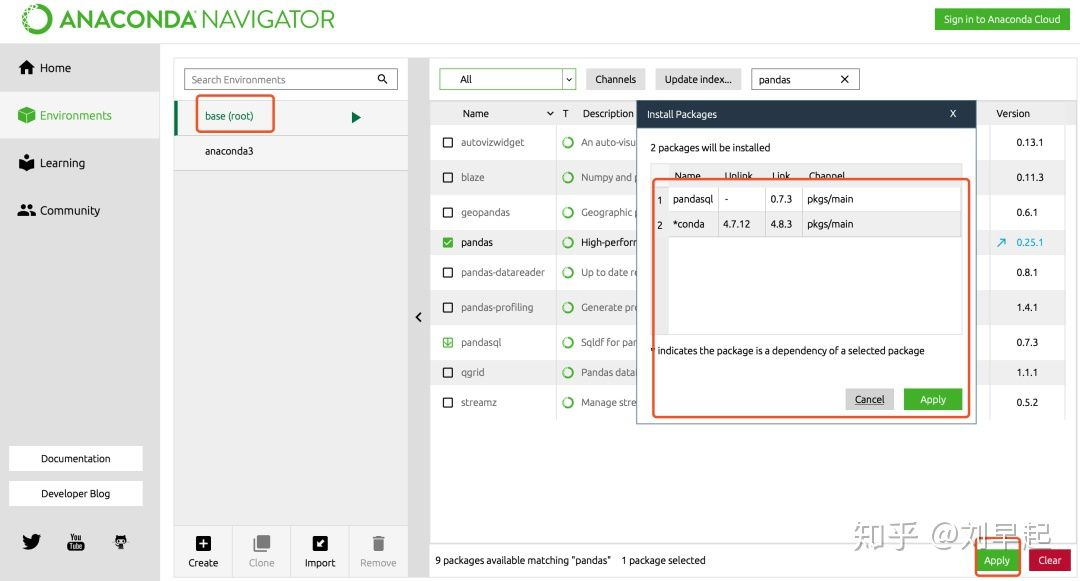Click status circle icon for blaze
This screenshot has width=1080, height=581.
click(x=568, y=178)
